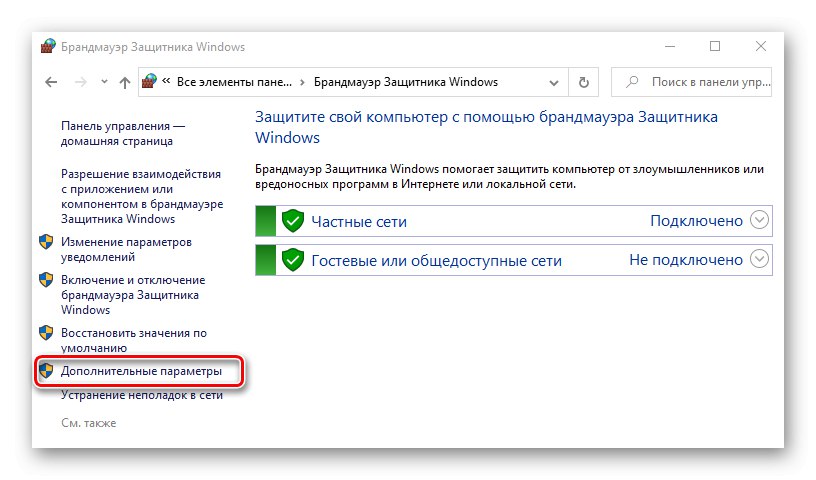Click shield icon beside 'Включение и отключение брандмауэра'
The width and height of the screenshot is (816, 480).
coord(46,280)
